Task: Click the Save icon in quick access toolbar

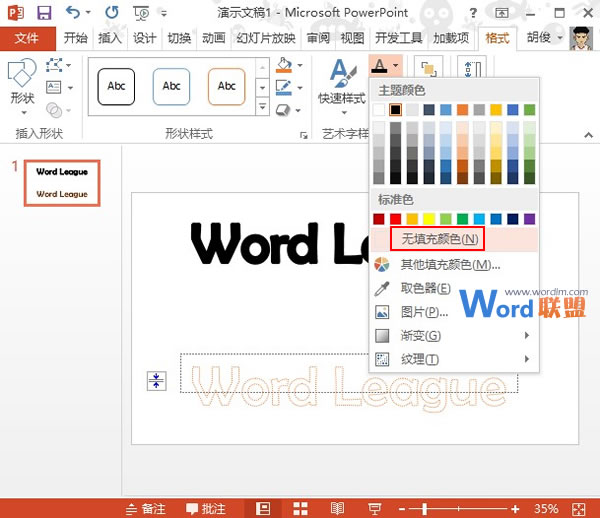Action: 44,13
